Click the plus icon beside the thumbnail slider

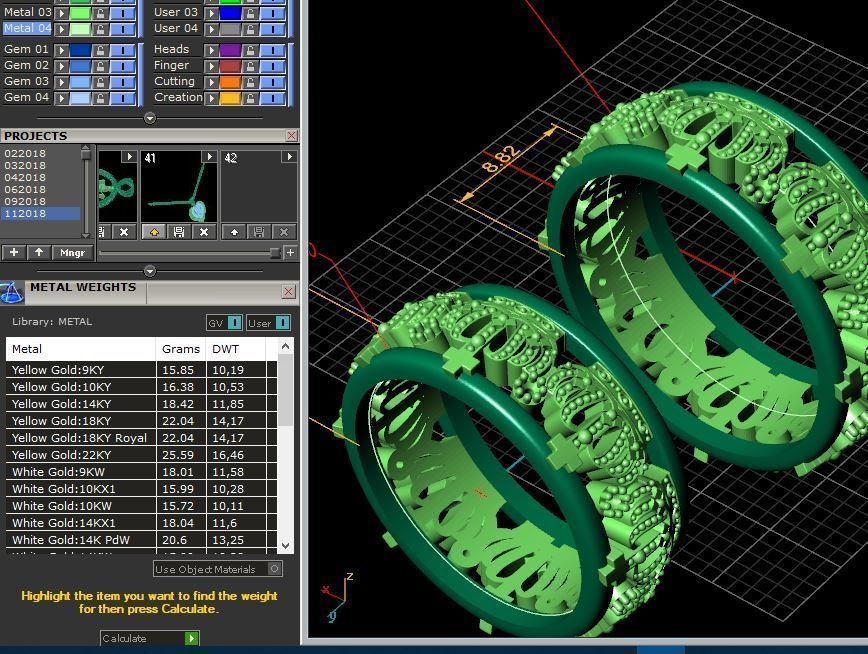click(x=290, y=253)
